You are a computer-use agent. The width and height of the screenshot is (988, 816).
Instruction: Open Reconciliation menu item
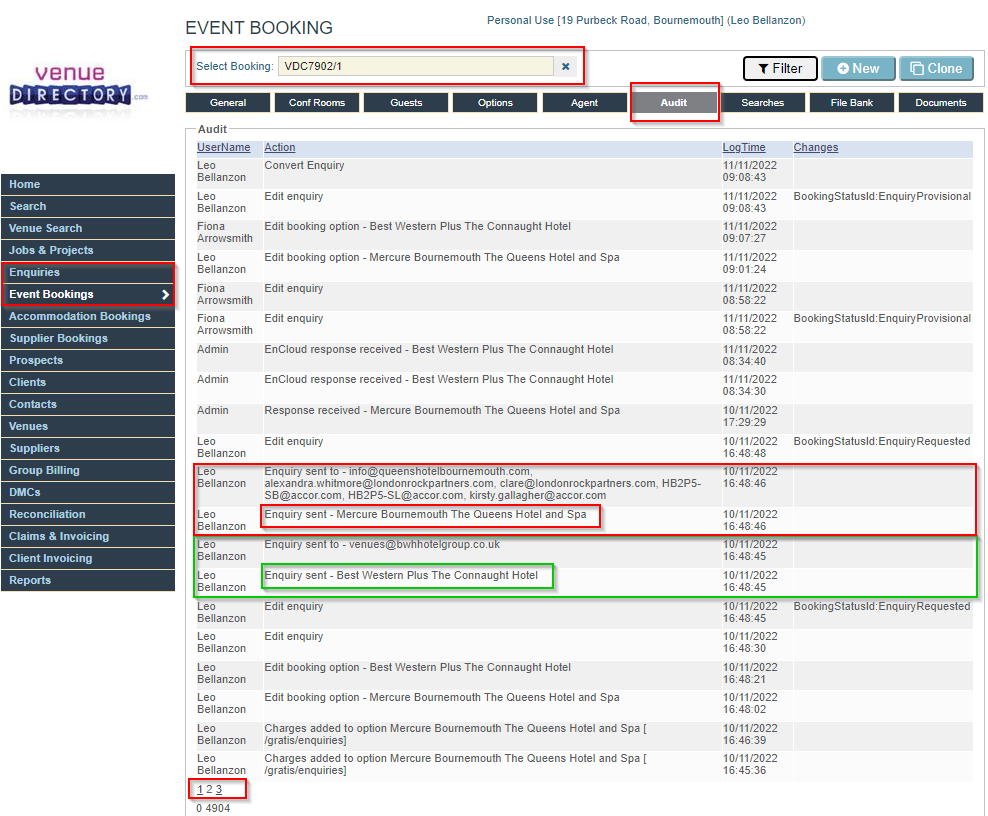click(88, 514)
